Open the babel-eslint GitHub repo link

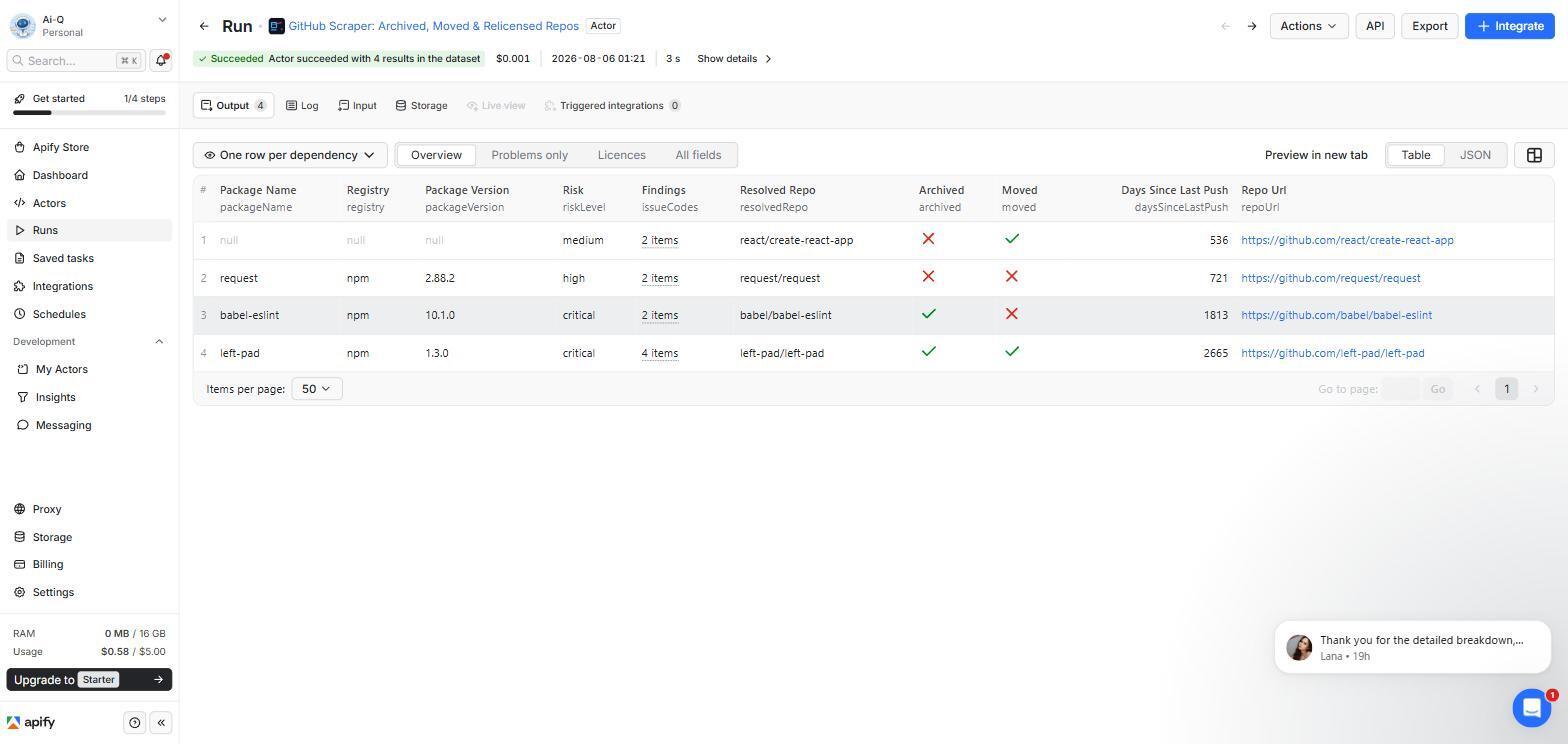click(1336, 315)
